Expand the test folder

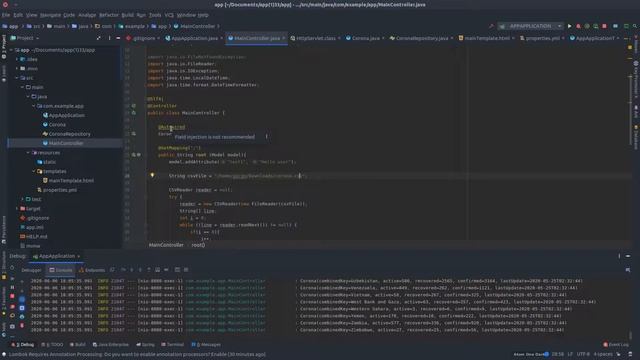click(22, 199)
